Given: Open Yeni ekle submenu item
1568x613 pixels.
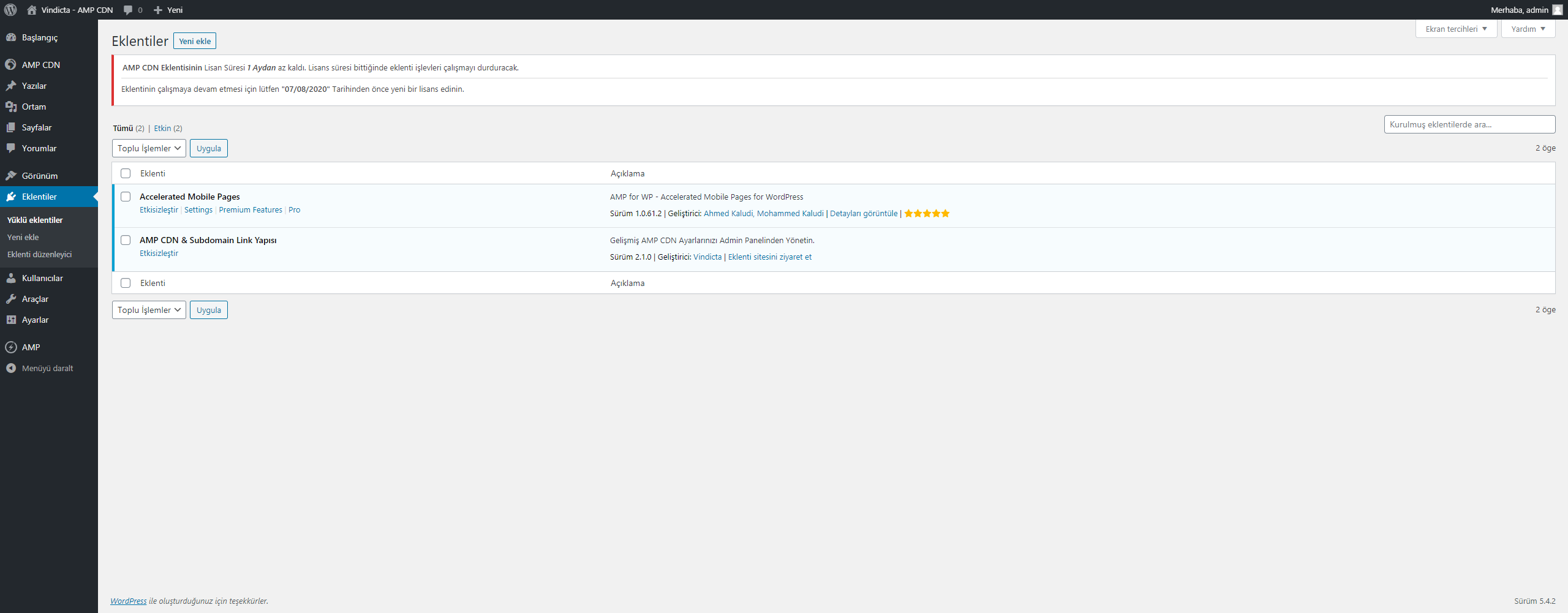Looking at the screenshot, I should pyautogui.click(x=23, y=237).
